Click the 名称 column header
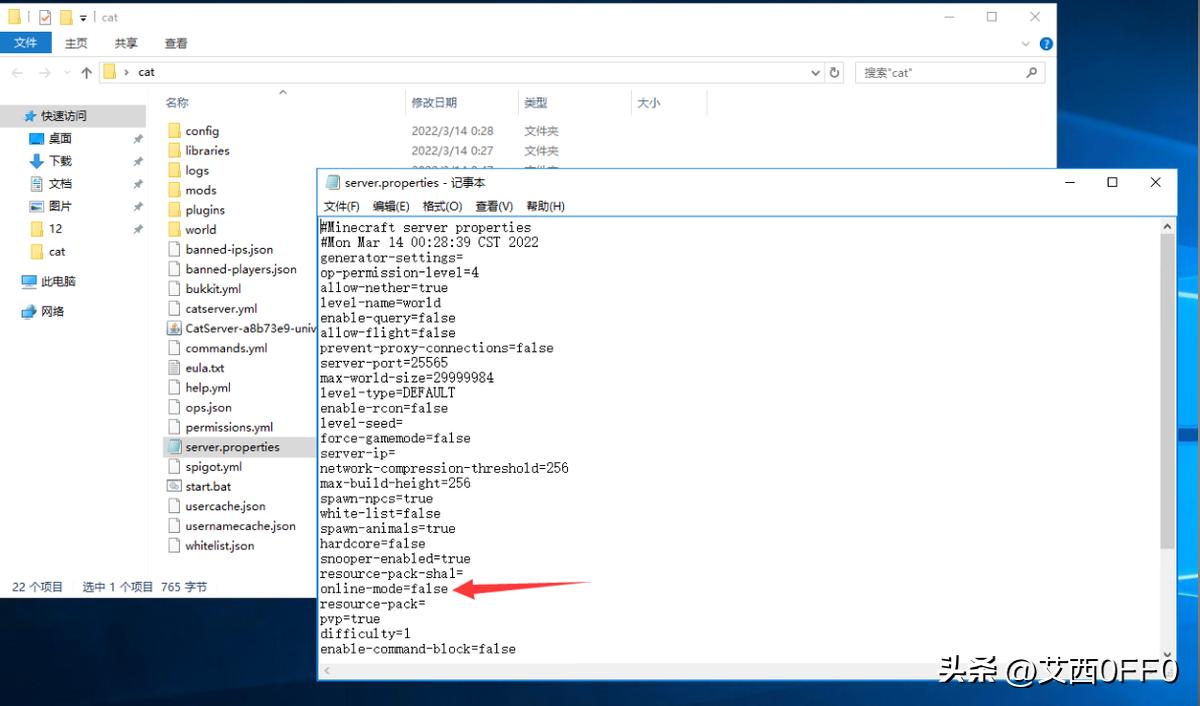The height and width of the screenshot is (706, 1200). click(x=177, y=102)
